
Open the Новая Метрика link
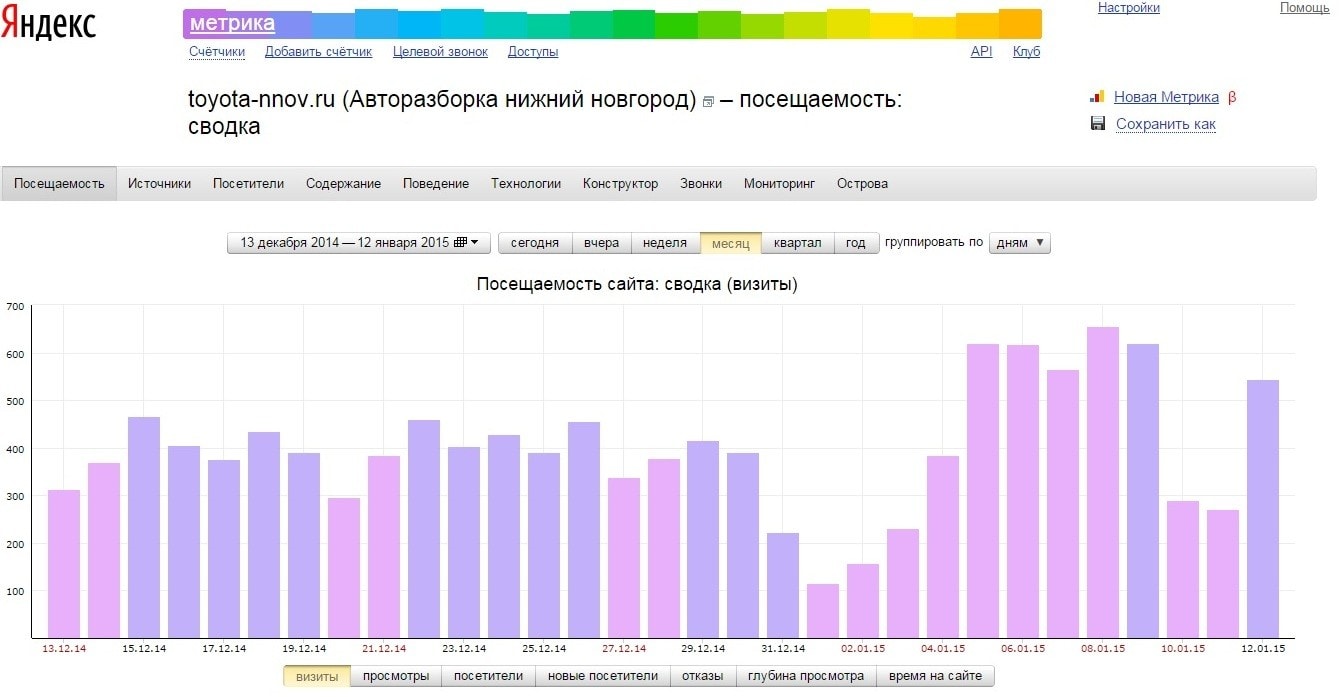click(x=1166, y=97)
